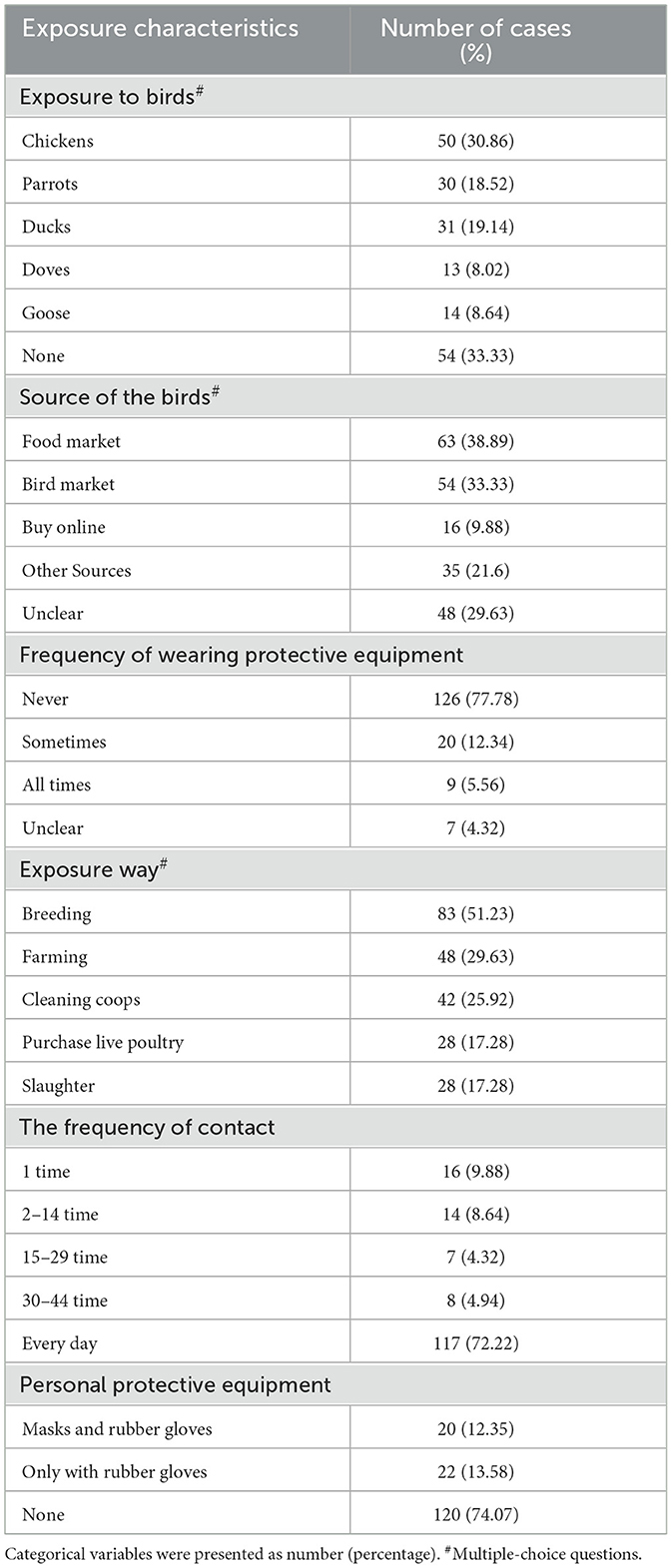Image resolution: width=672 pixels, height=1568 pixels.
Task: Select the "Source of the birds" heading
Action: click(x=119, y=396)
